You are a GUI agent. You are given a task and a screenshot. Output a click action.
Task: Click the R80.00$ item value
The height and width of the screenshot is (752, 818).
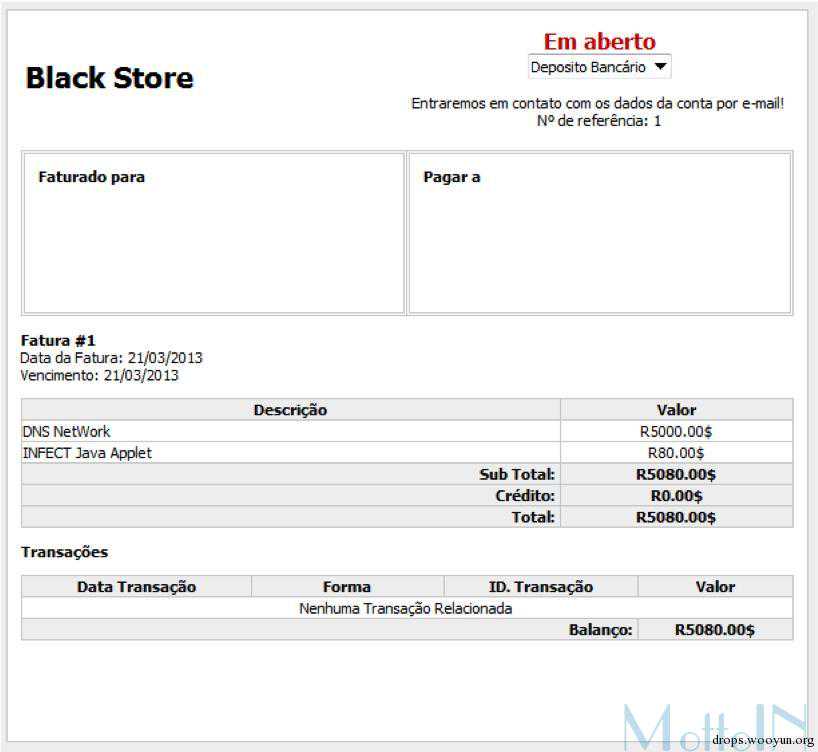(x=676, y=453)
